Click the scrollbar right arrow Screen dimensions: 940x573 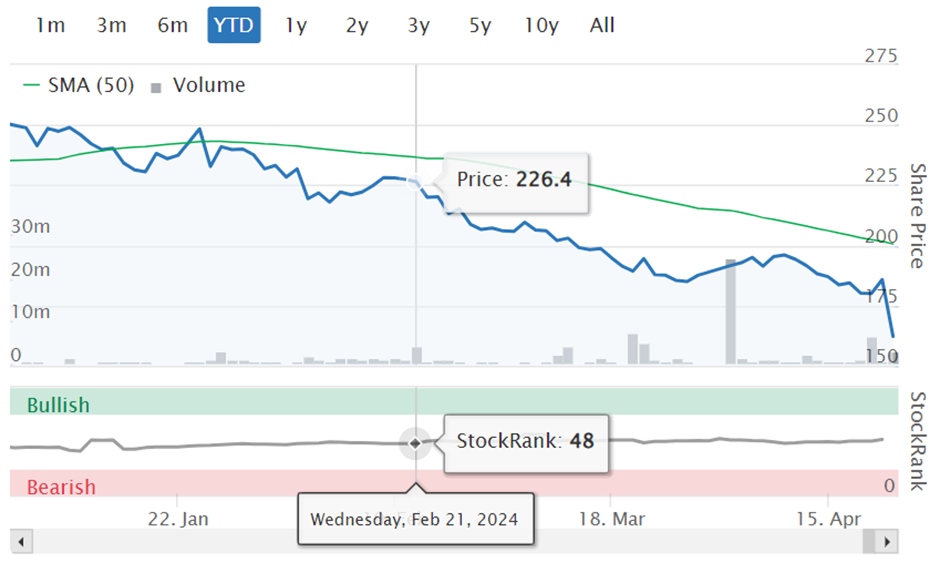pyautogui.click(x=887, y=542)
